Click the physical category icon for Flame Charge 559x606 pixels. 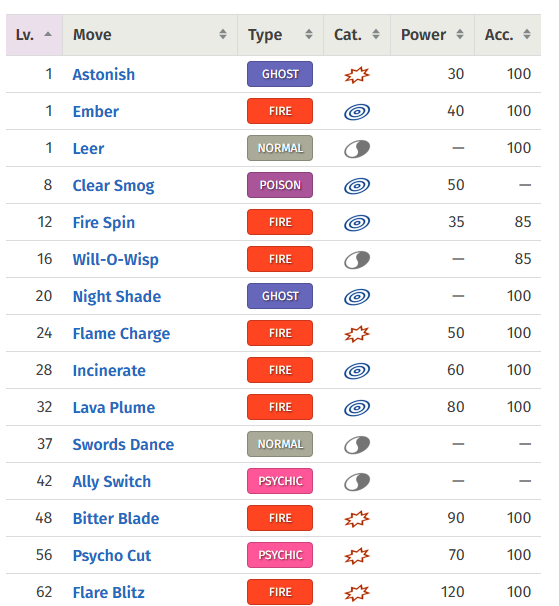tap(357, 334)
